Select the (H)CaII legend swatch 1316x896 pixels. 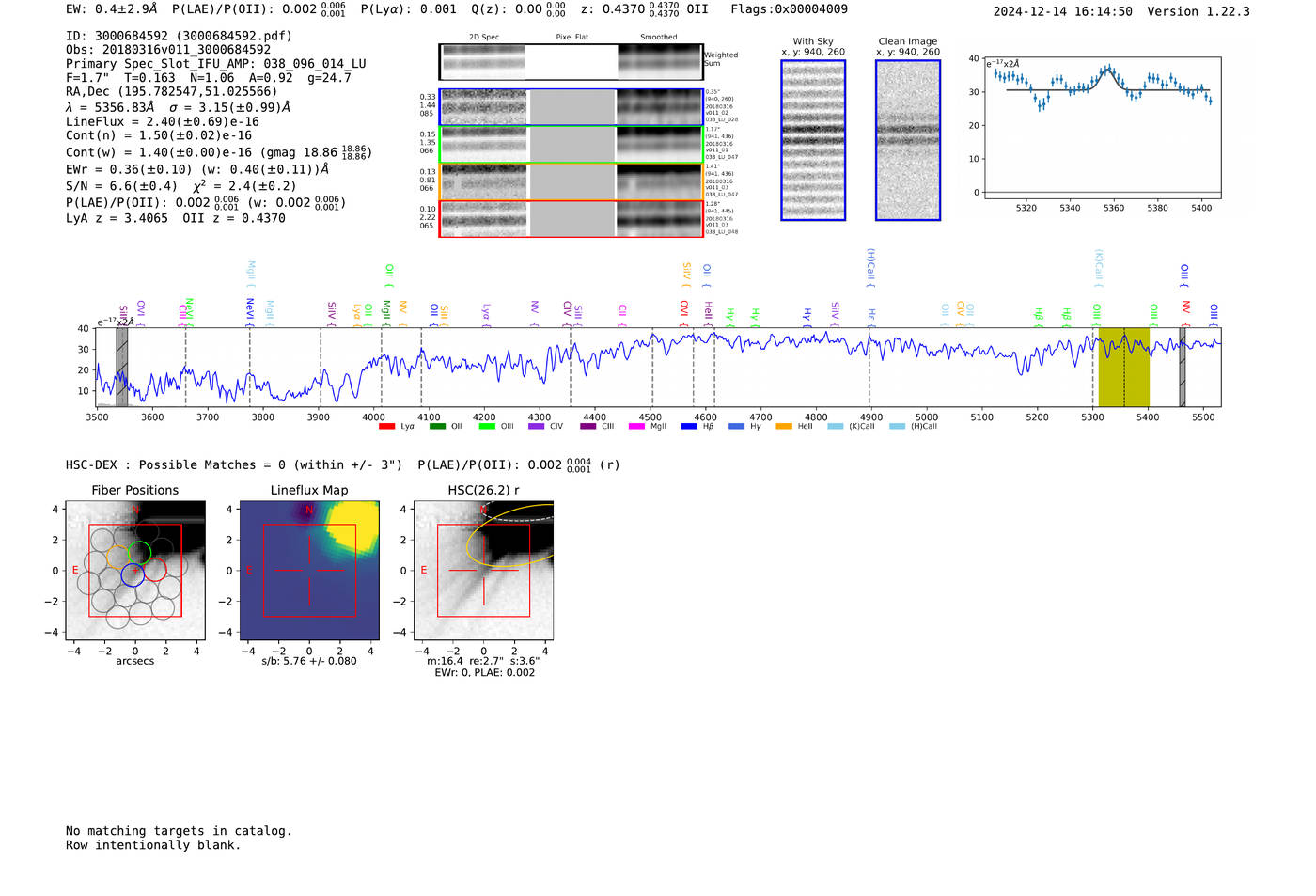coord(898,427)
